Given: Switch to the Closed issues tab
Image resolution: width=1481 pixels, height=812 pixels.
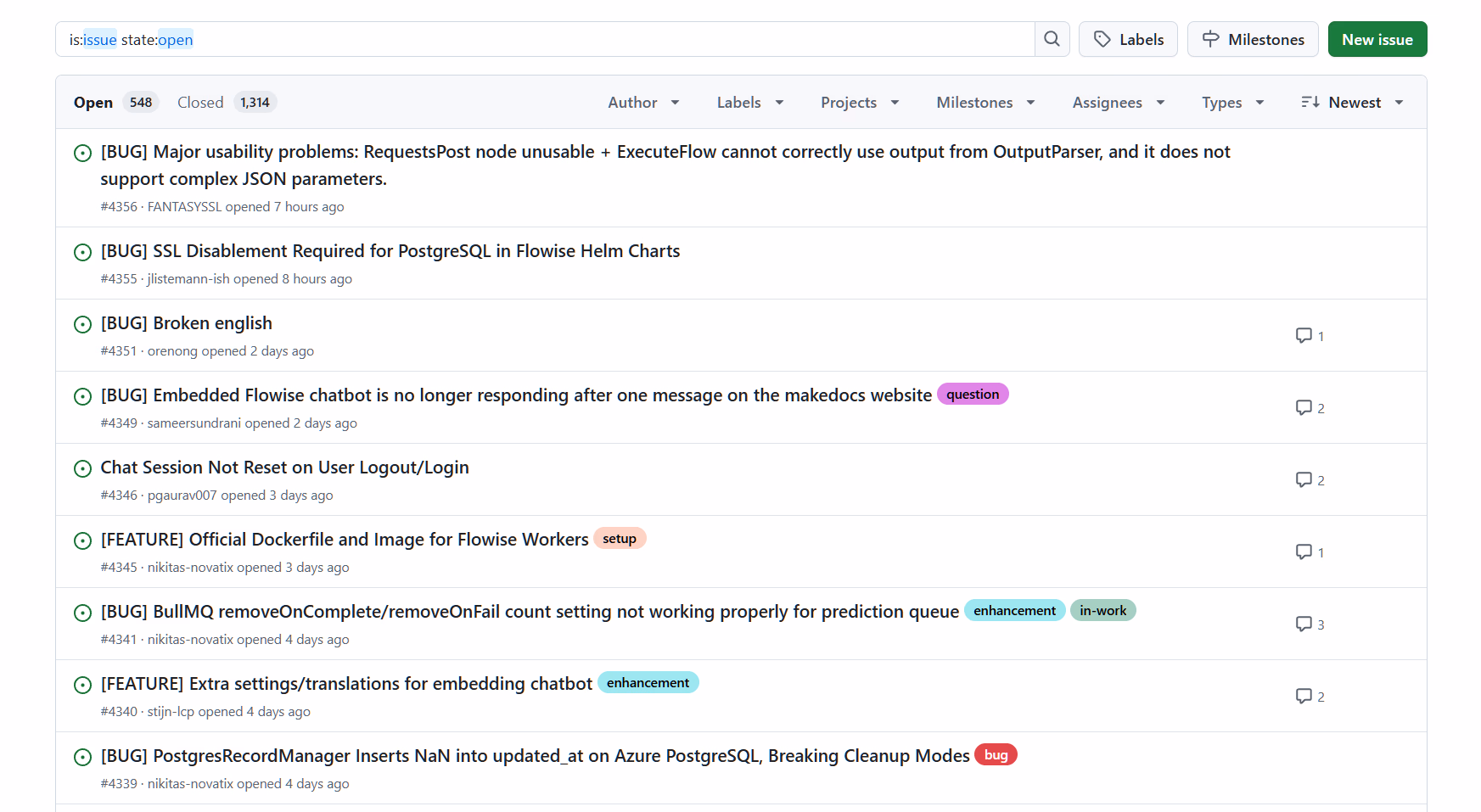Looking at the screenshot, I should click(x=226, y=103).
